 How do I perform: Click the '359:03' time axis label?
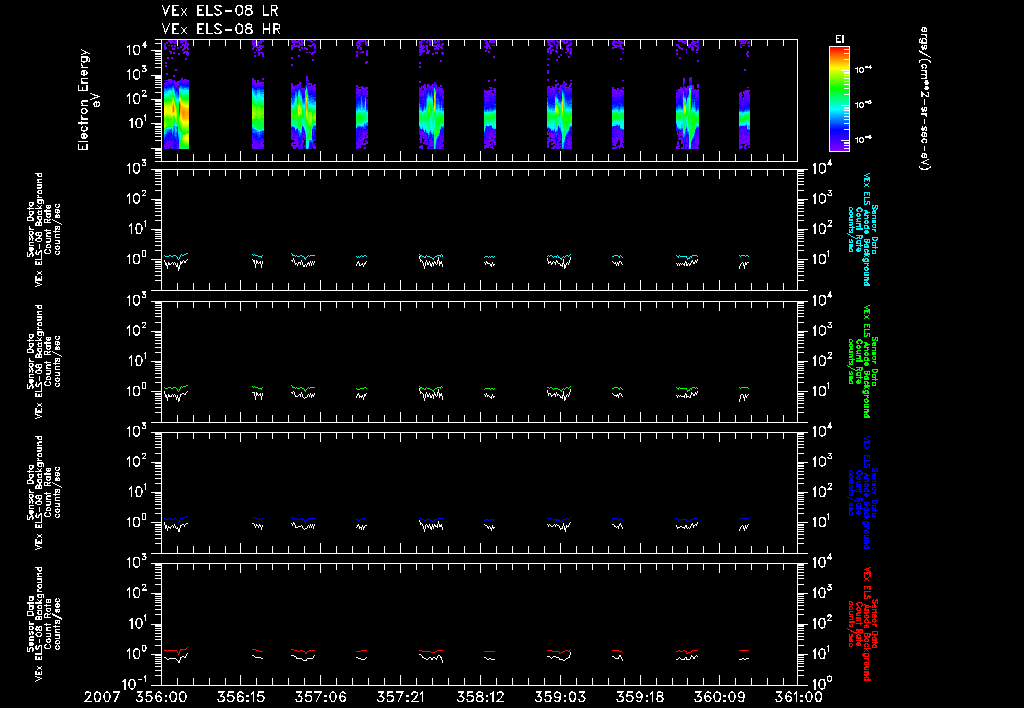560,698
